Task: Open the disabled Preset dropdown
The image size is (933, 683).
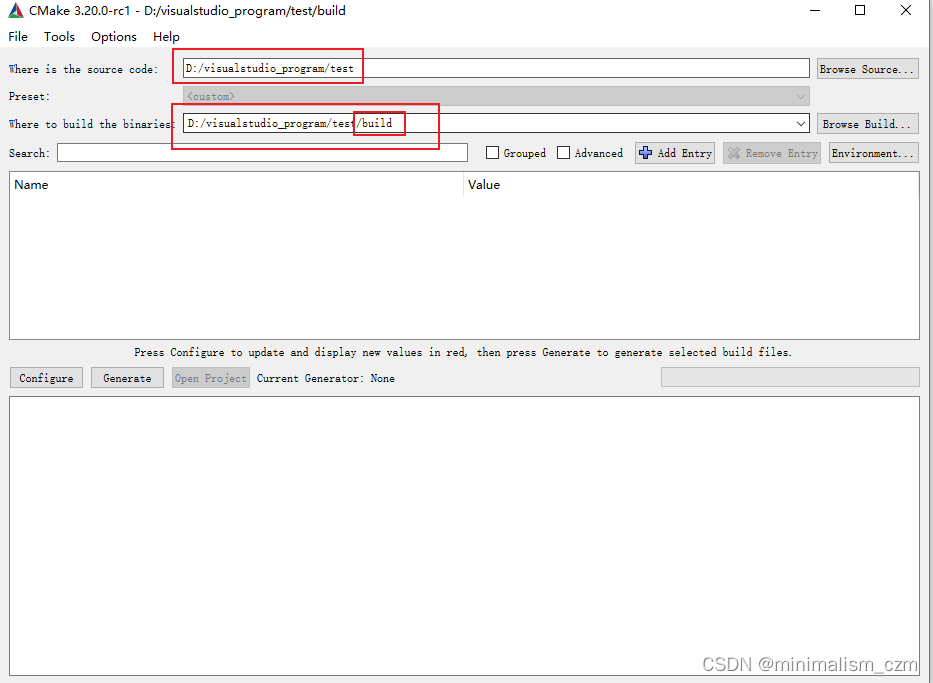Action: [x=496, y=96]
